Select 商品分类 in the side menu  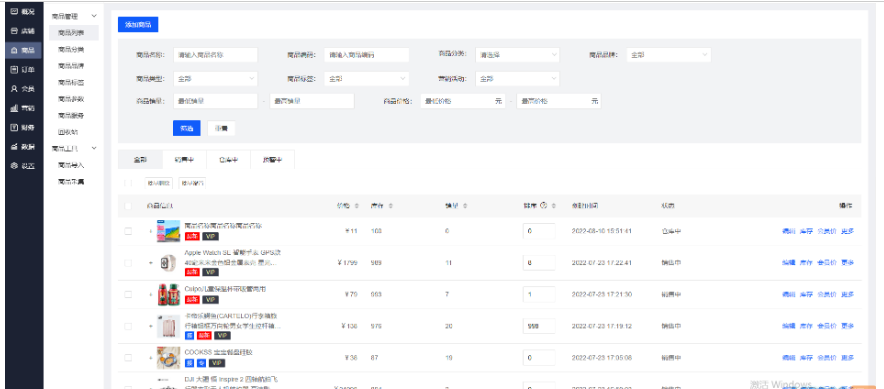pyautogui.click(x=71, y=50)
